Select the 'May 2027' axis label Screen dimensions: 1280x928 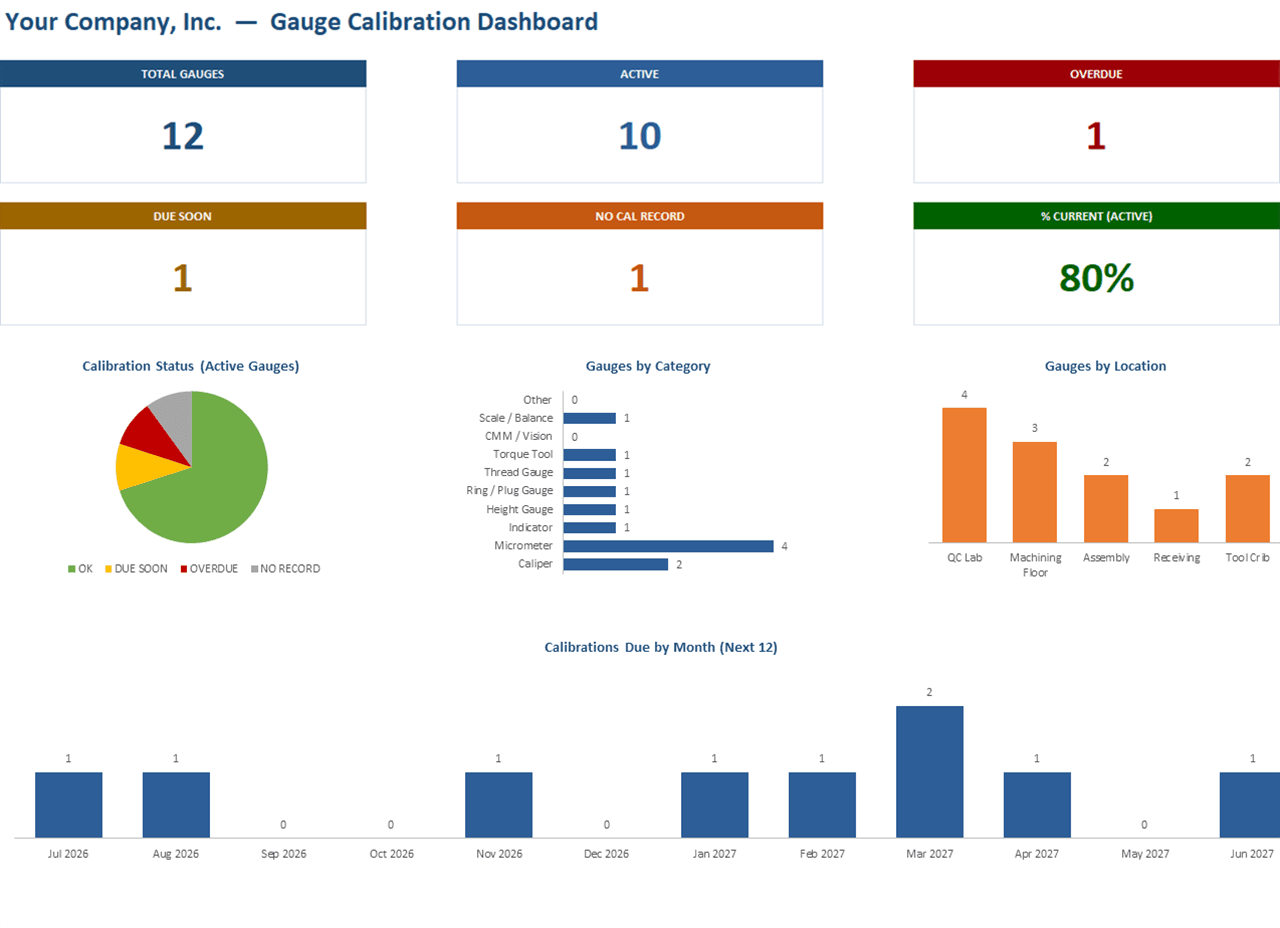coord(1144,854)
